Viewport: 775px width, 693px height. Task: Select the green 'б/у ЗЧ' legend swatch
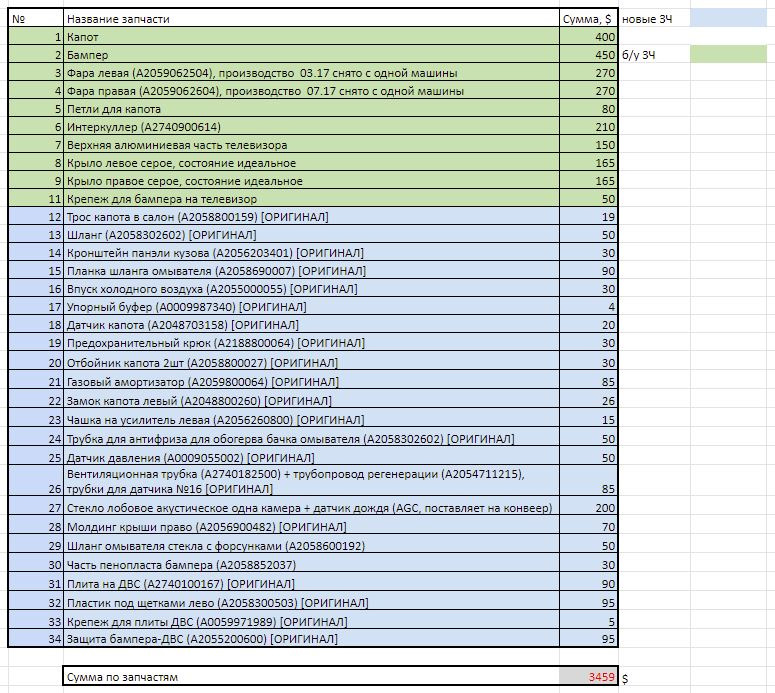(x=728, y=54)
